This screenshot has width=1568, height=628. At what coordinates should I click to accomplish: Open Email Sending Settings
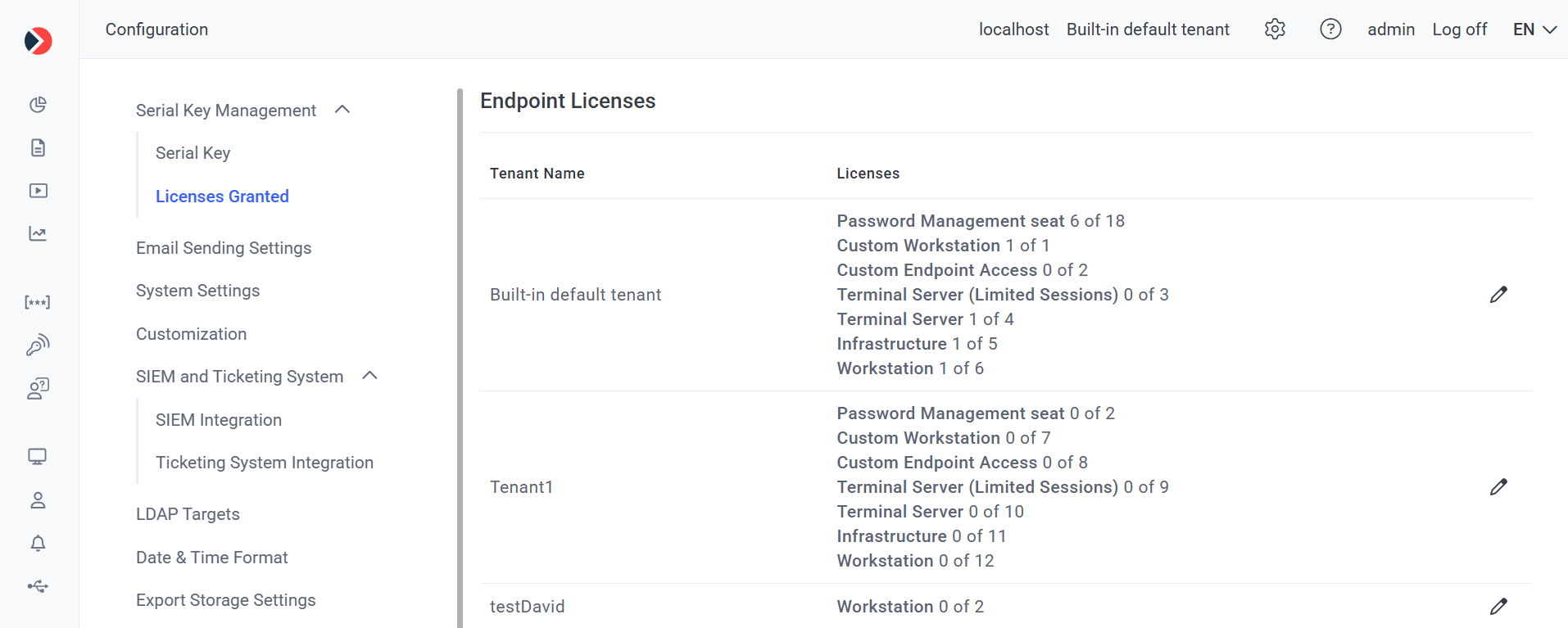point(224,248)
